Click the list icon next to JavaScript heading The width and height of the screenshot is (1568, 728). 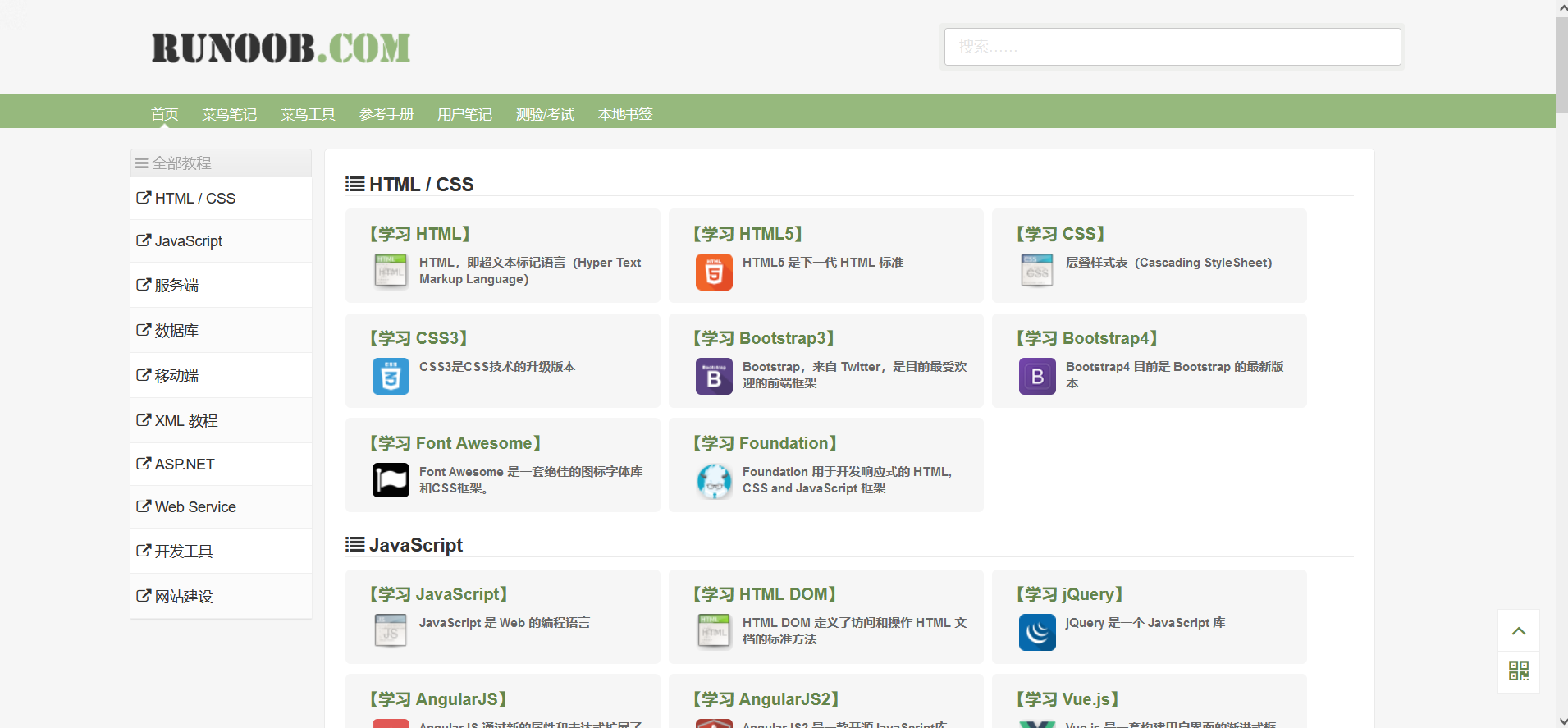pos(355,544)
